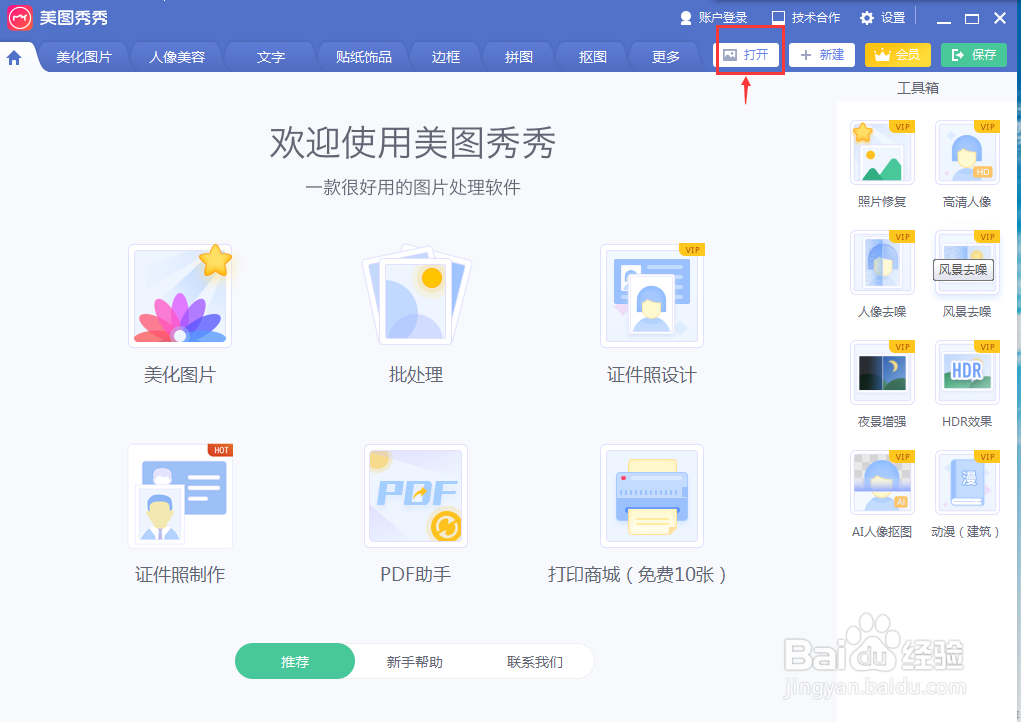Viewport: 1021px width, 722px height.
Task: Click the 工具箱 panel heading
Action: pyautogui.click(x=918, y=88)
